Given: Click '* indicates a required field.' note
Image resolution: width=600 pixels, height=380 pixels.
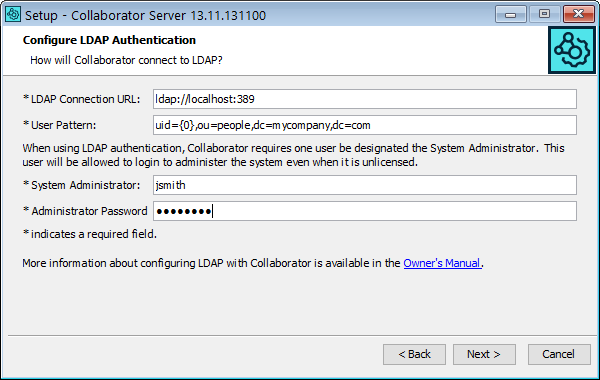Looking at the screenshot, I should (90, 234).
